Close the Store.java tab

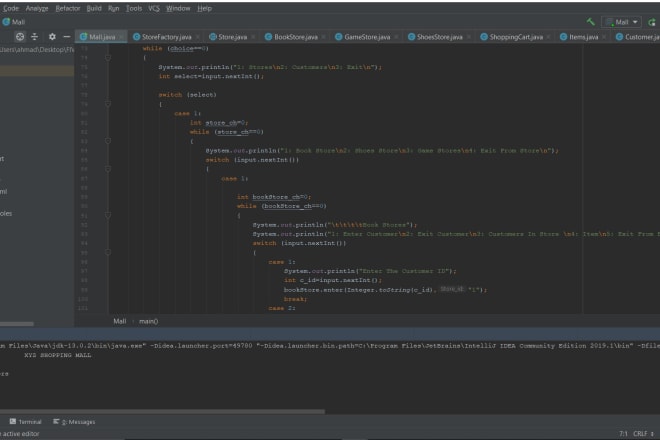click(x=253, y=37)
